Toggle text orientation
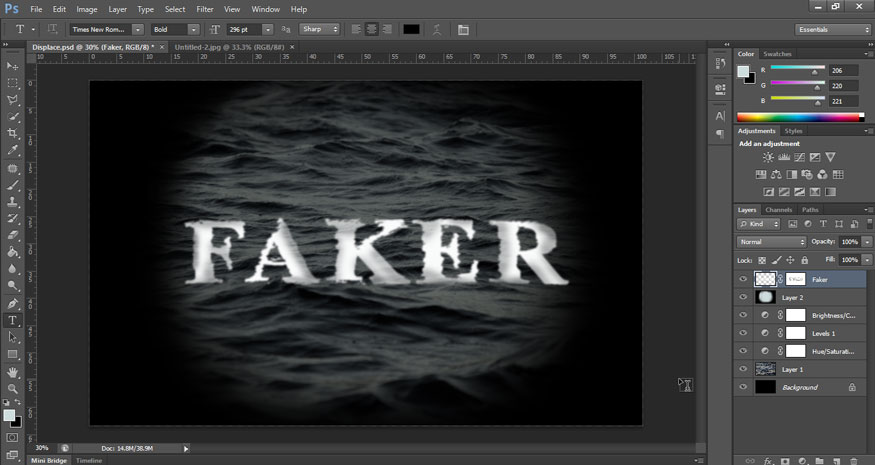875x465 pixels. tap(52, 29)
